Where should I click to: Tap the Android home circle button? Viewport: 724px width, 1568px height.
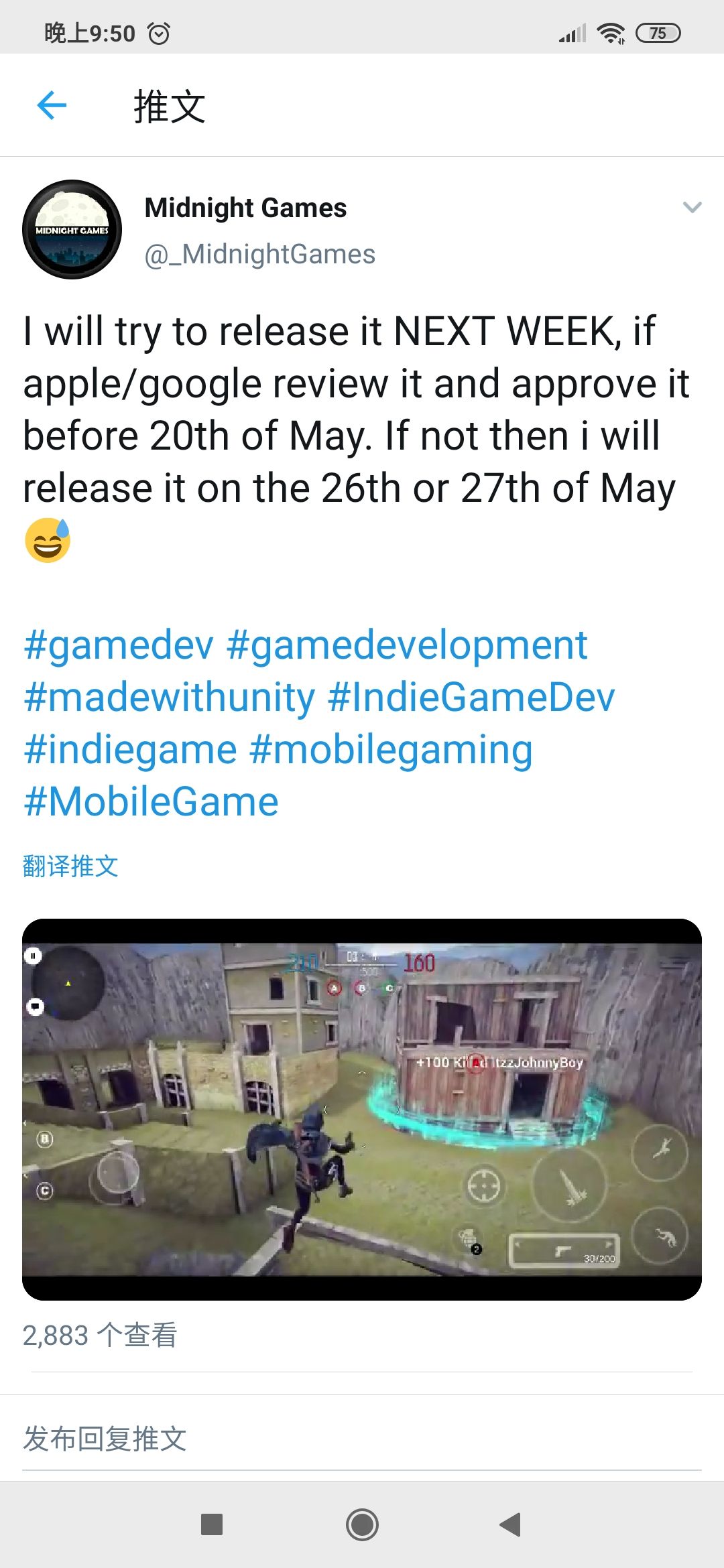[x=362, y=1524]
